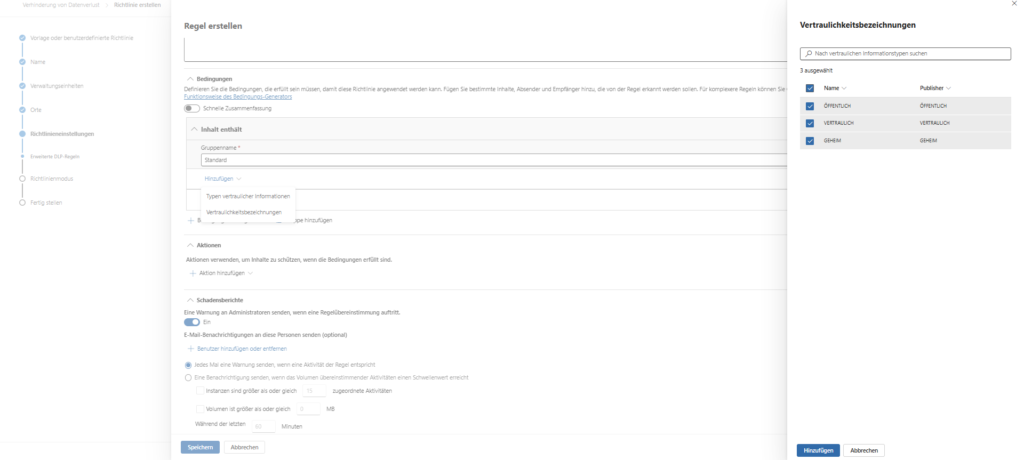
Task: Collapse the 'Bedingungen' section
Action: pos(190,78)
